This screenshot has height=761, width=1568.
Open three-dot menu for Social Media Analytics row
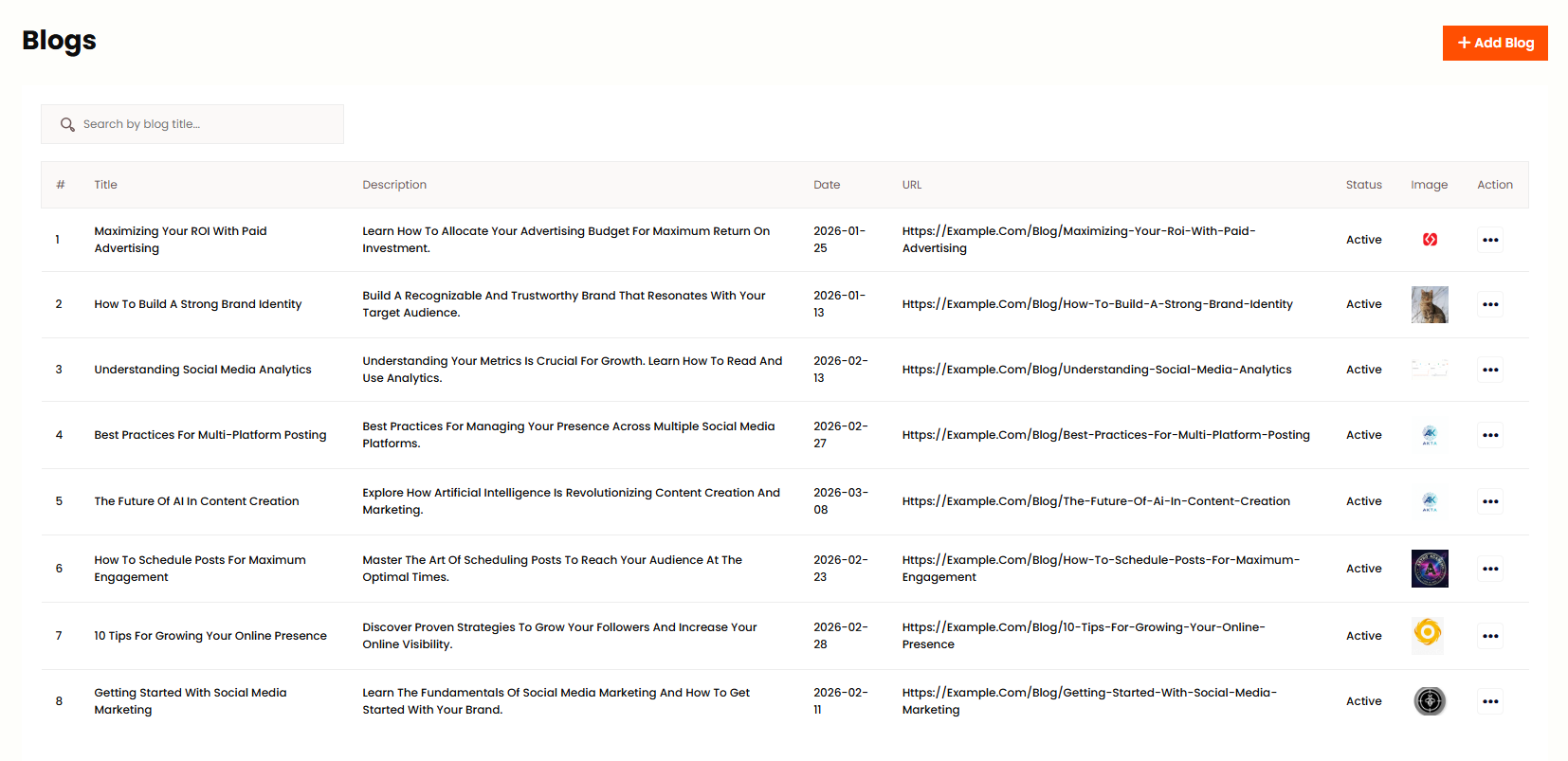click(x=1489, y=370)
